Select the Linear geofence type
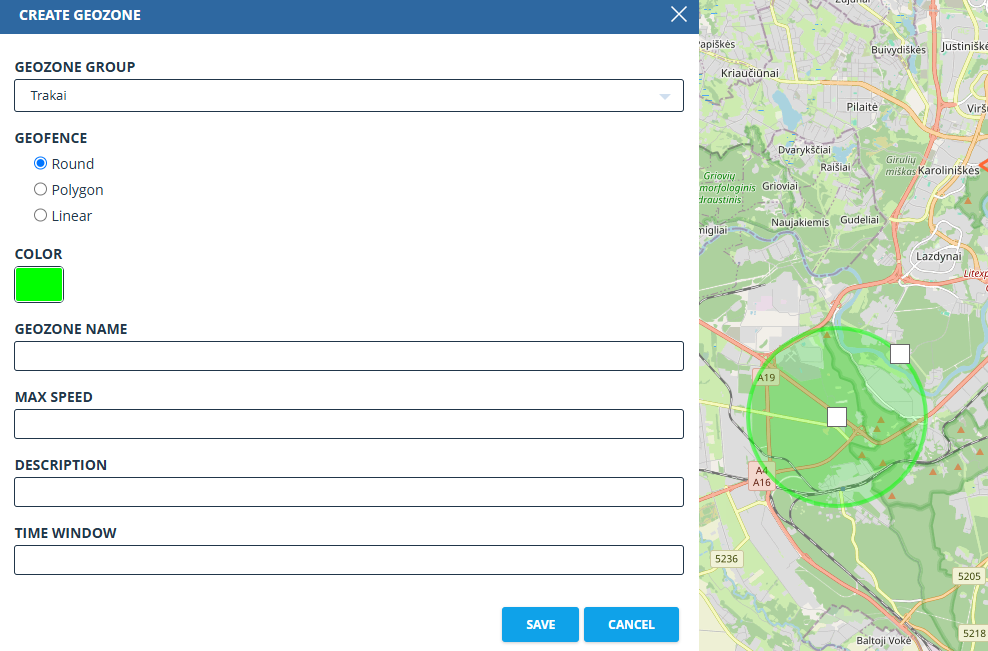The width and height of the screenshot is (988, 651). 40,215
